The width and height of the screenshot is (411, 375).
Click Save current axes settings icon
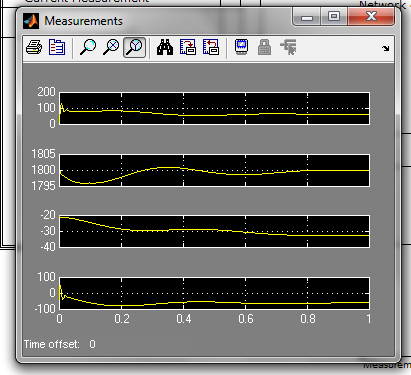tap(188, 47)
